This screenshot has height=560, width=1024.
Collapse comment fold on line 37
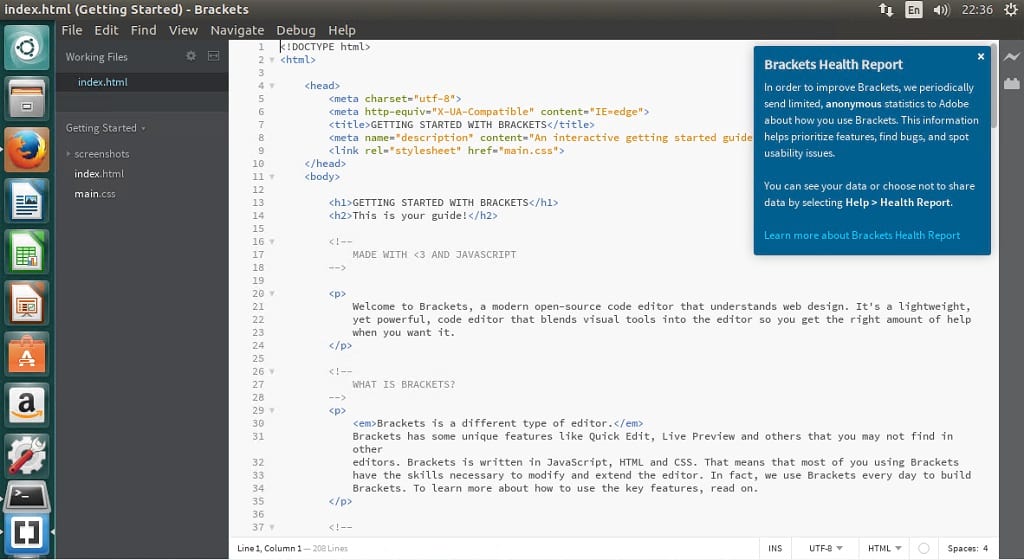click(x=272, y=527)
